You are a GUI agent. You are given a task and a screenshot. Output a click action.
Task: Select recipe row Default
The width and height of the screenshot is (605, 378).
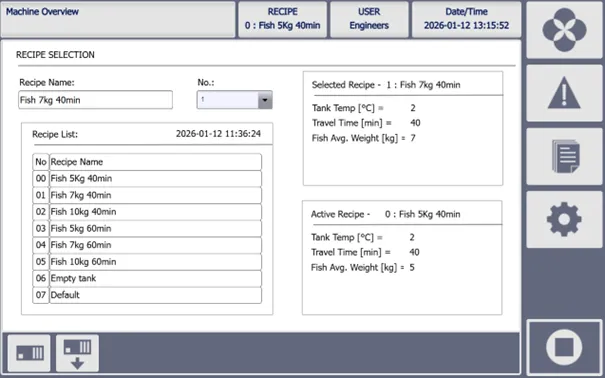click(x=155, y=295)
